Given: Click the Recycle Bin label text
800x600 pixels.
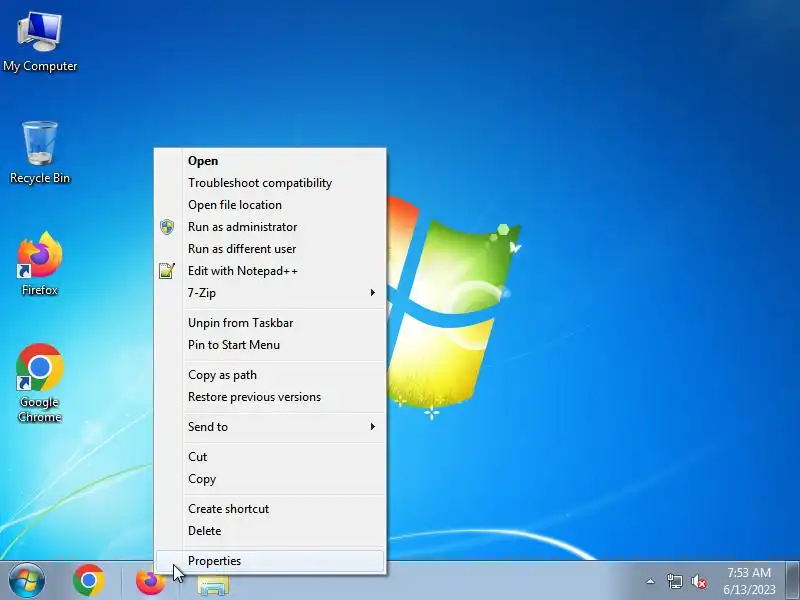Looking at the screenshot, I should (x=40, y=178).
